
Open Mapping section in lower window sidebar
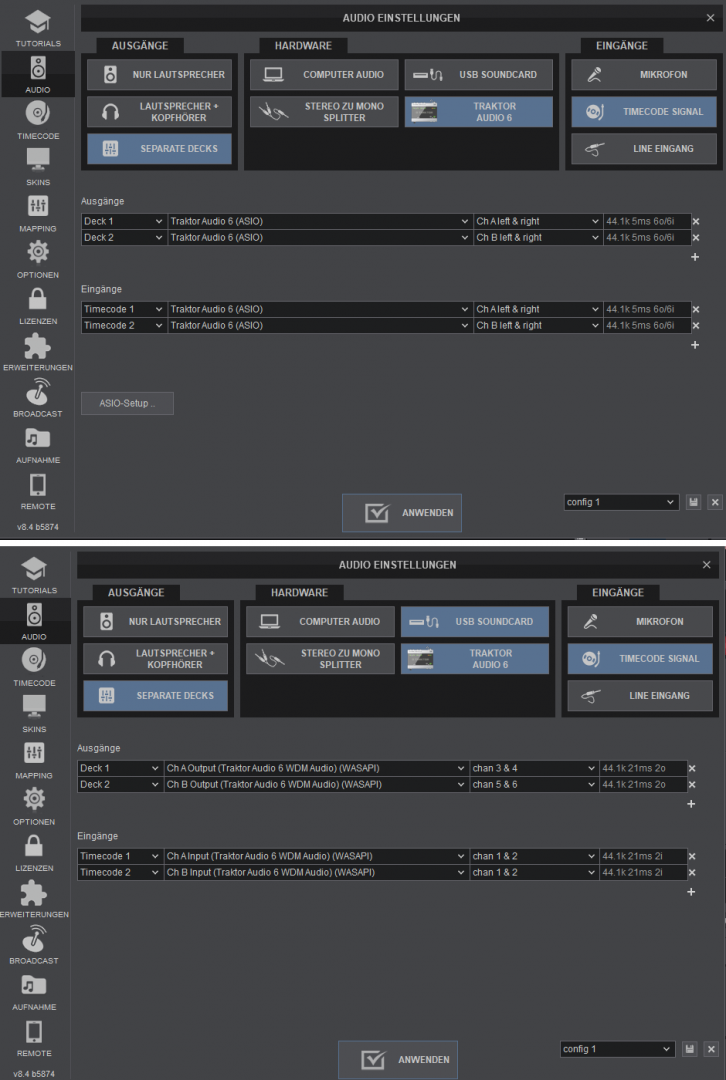34,760
